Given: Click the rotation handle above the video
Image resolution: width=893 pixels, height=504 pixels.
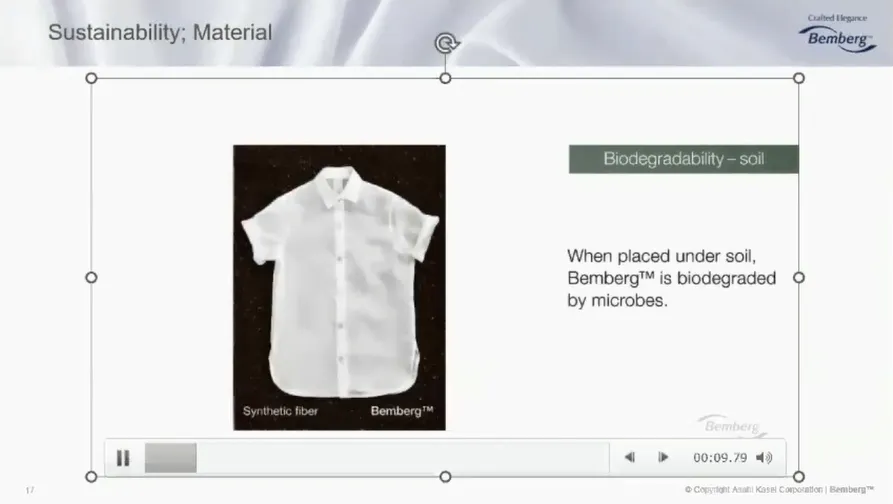Looking at the screenshot, I should click(447, 43).
